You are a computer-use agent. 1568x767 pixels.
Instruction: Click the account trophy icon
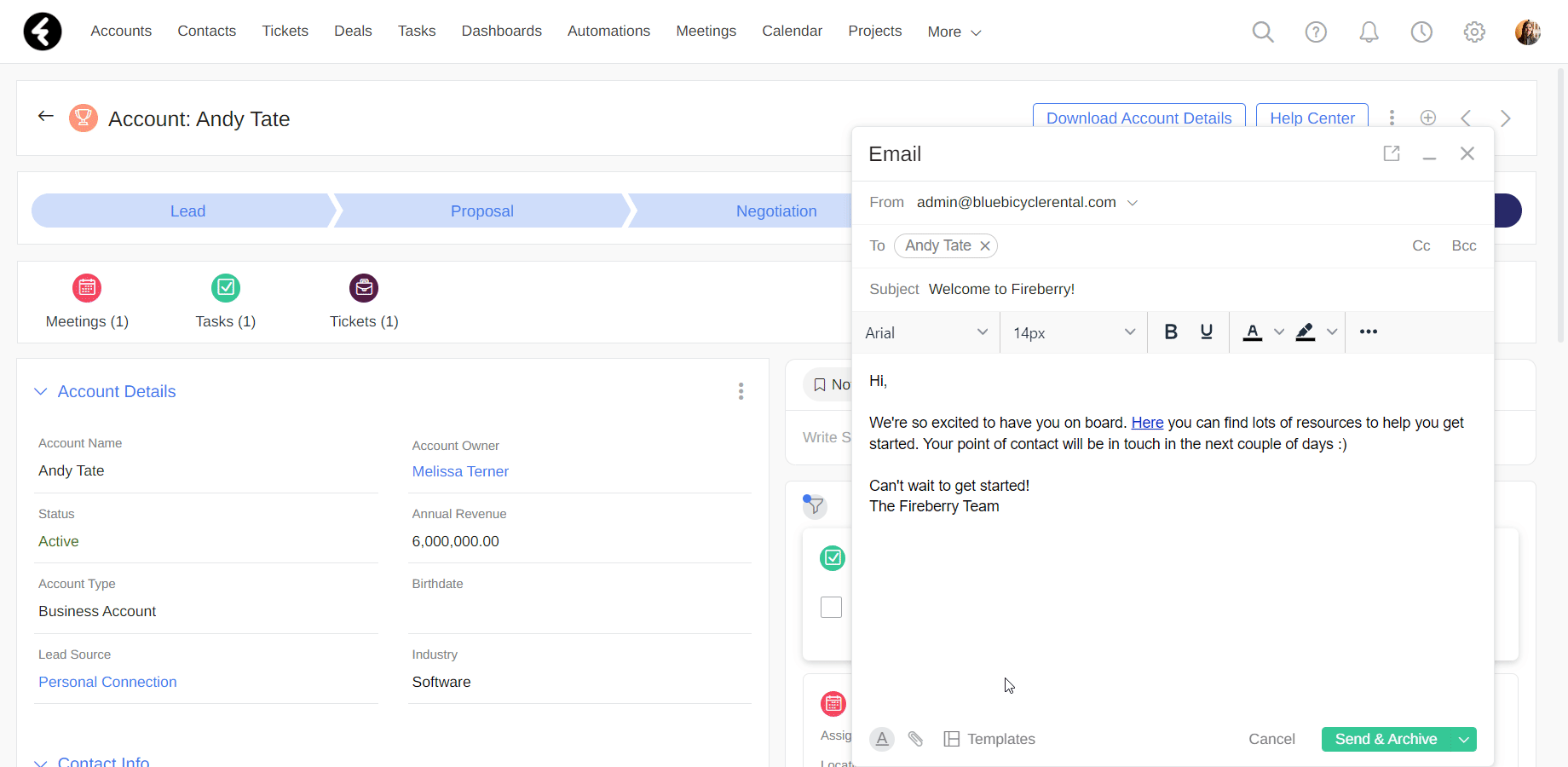tap(83, 118)
